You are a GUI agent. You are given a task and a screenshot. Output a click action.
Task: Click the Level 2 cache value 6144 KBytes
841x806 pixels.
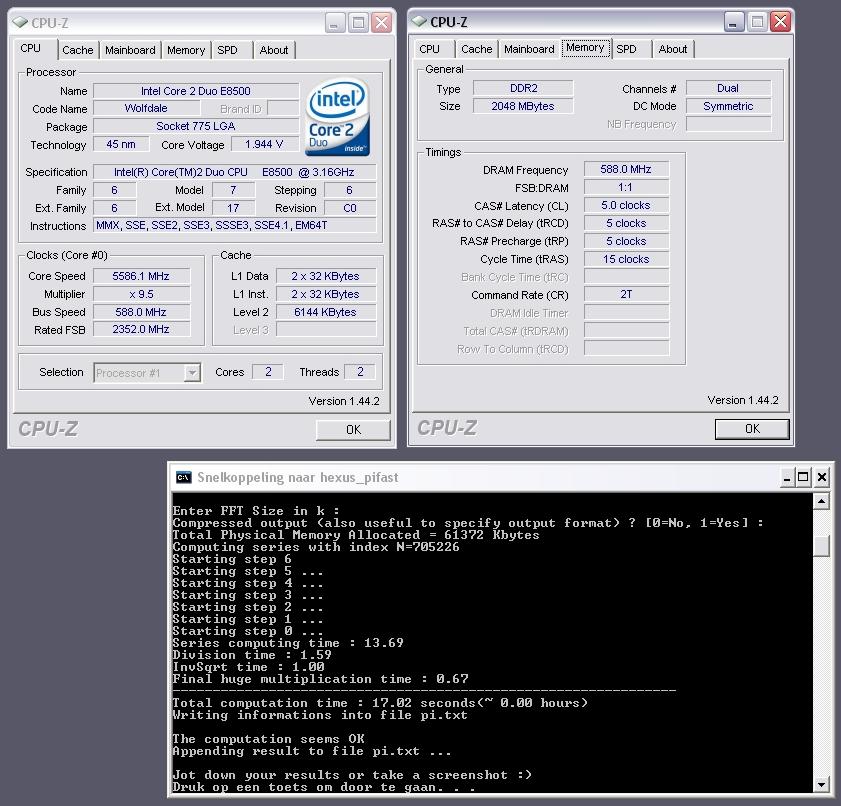[326, 312]
